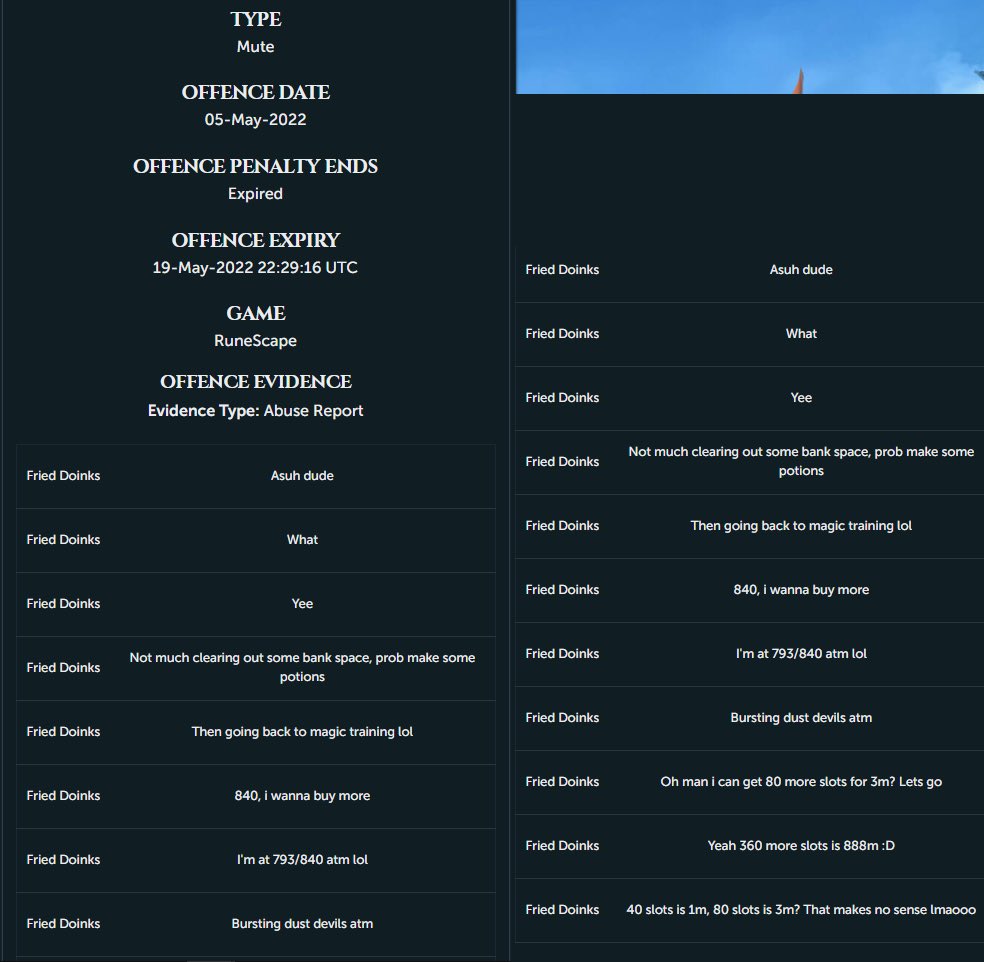This screenshot has height=962, width=984.
Task: Select the 'RuneScape' game value
Action: 255,341
